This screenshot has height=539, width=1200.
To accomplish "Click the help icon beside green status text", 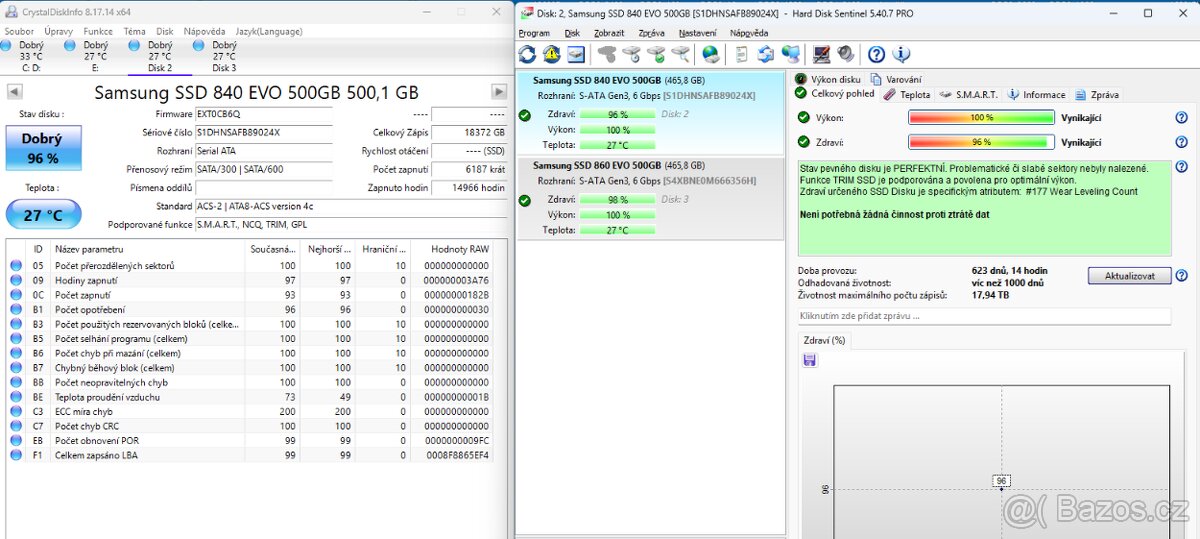I will coord(1181,167).
